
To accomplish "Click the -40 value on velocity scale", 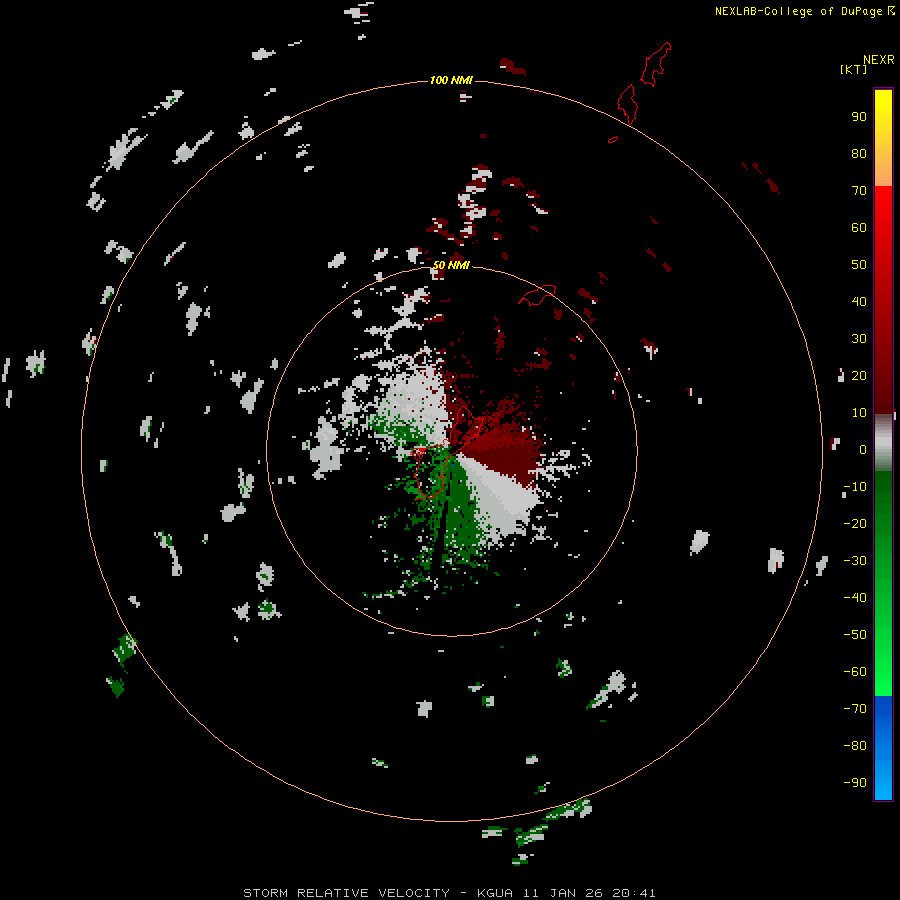I will click(x=855, y=598).
